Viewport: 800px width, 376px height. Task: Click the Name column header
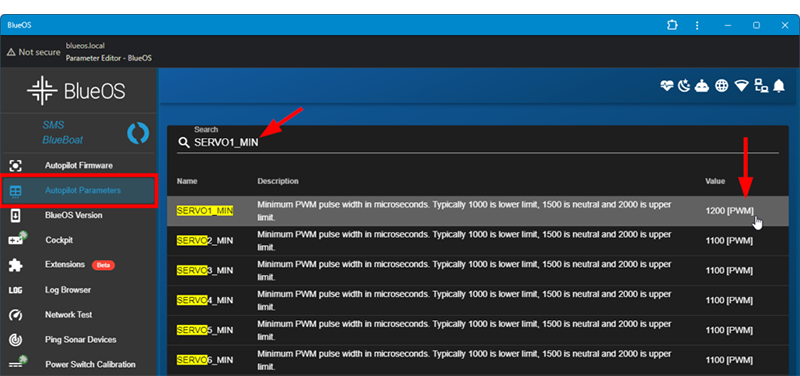pyautogui.click(x=187, y=181)
